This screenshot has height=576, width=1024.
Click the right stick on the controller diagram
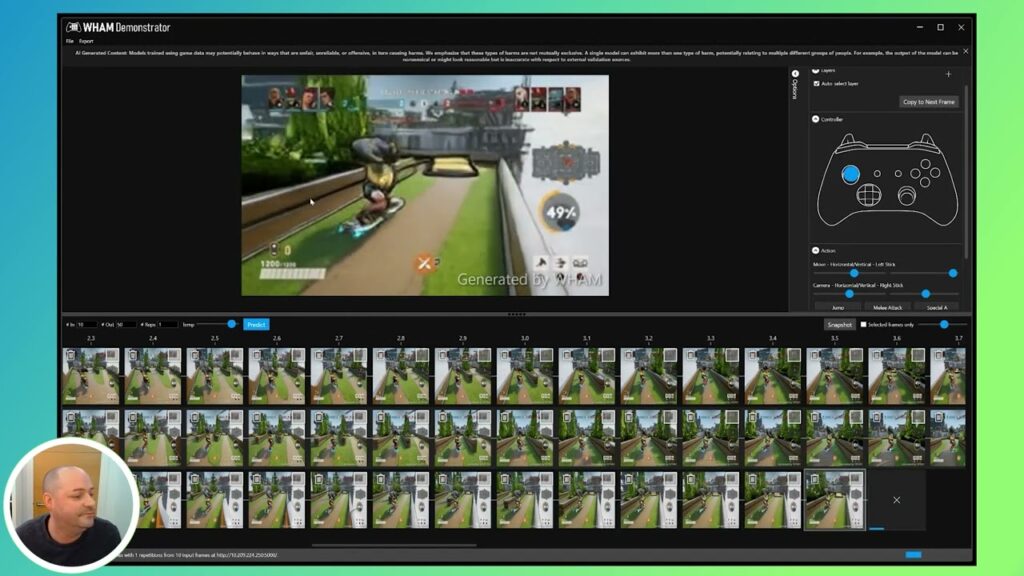(x=907, y=194)
